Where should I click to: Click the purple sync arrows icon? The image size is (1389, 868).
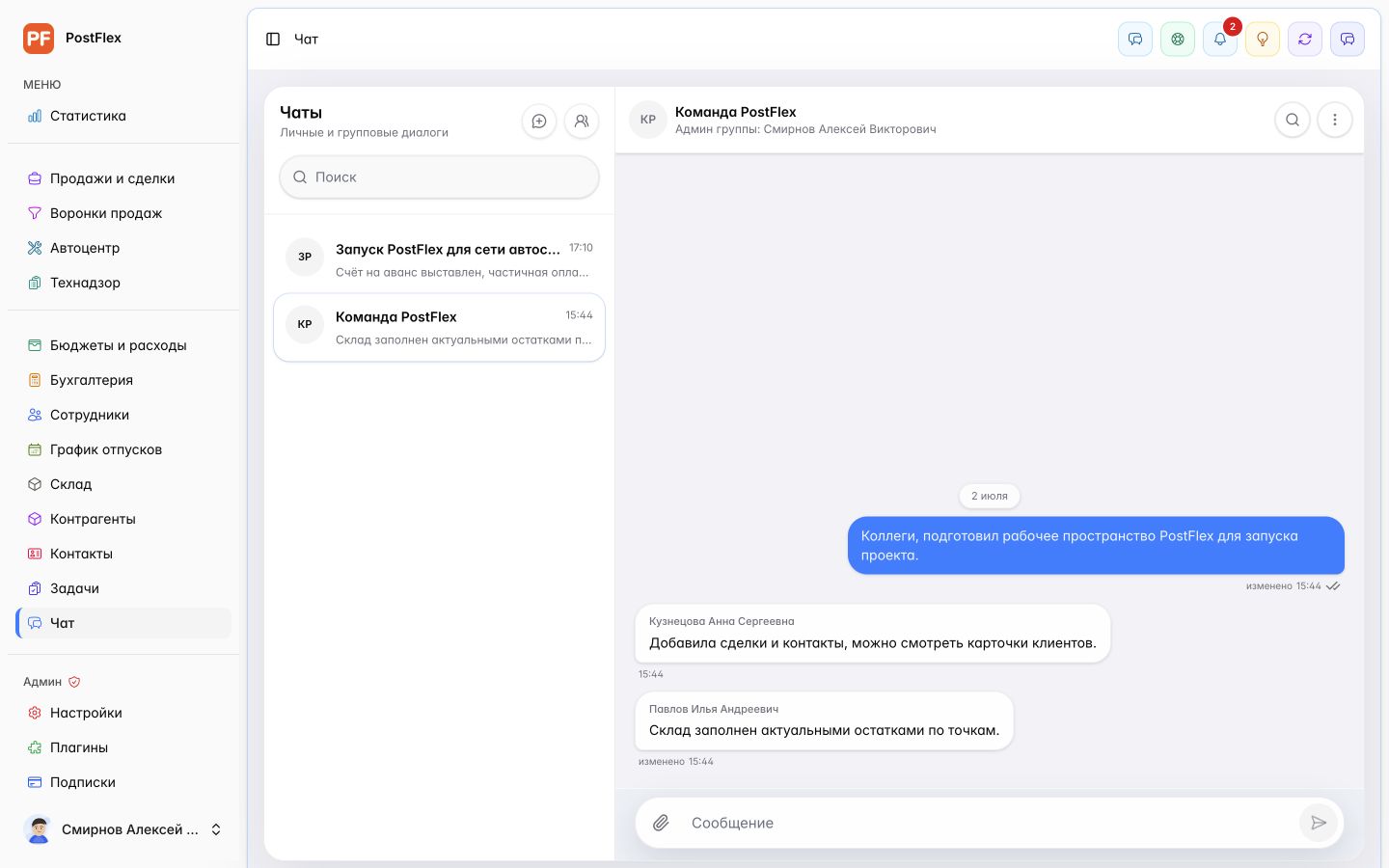point(1305,40)
